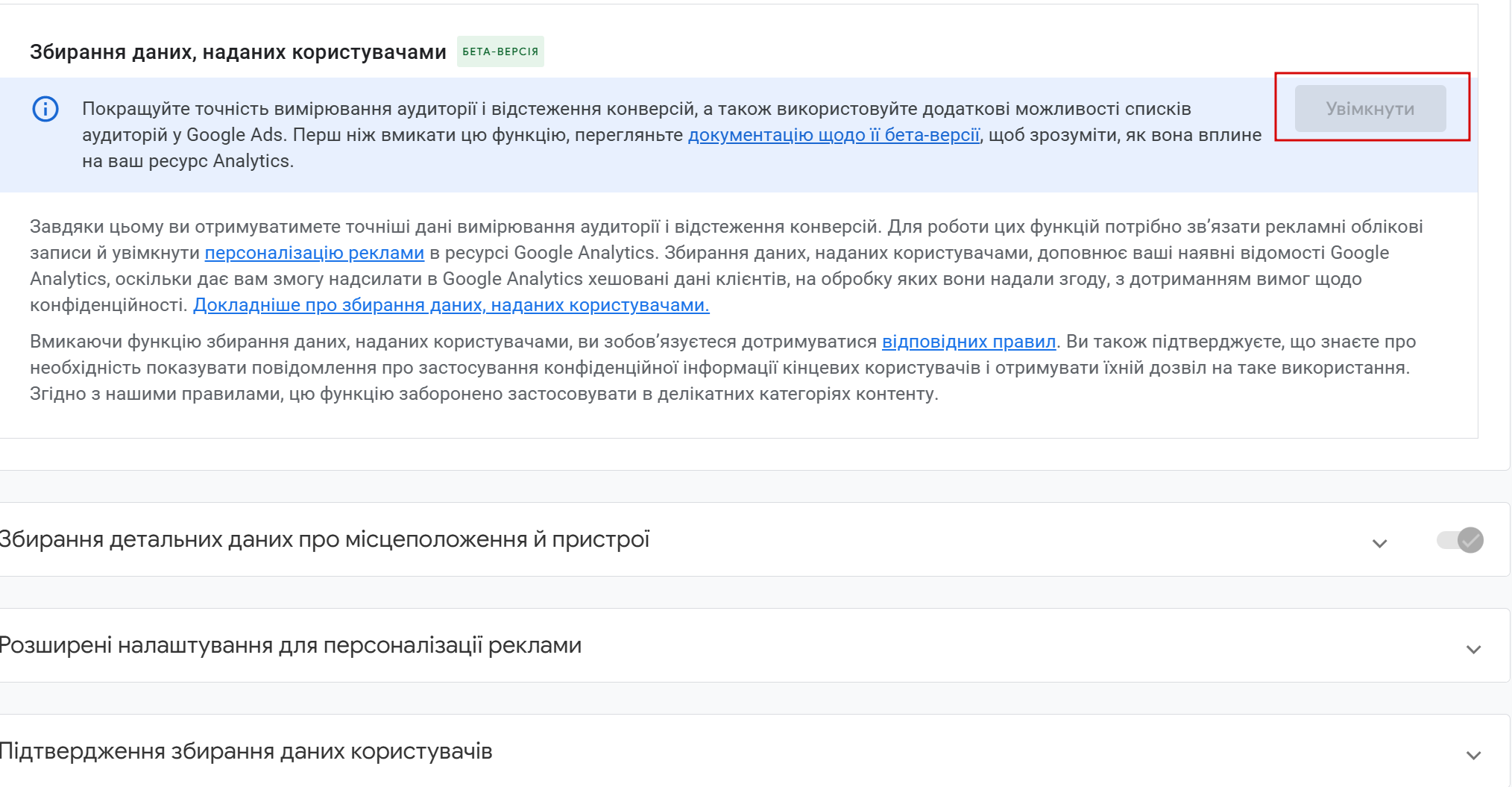Click the Збирання детальних даних про місцеположення title

(x=324, y=539)
